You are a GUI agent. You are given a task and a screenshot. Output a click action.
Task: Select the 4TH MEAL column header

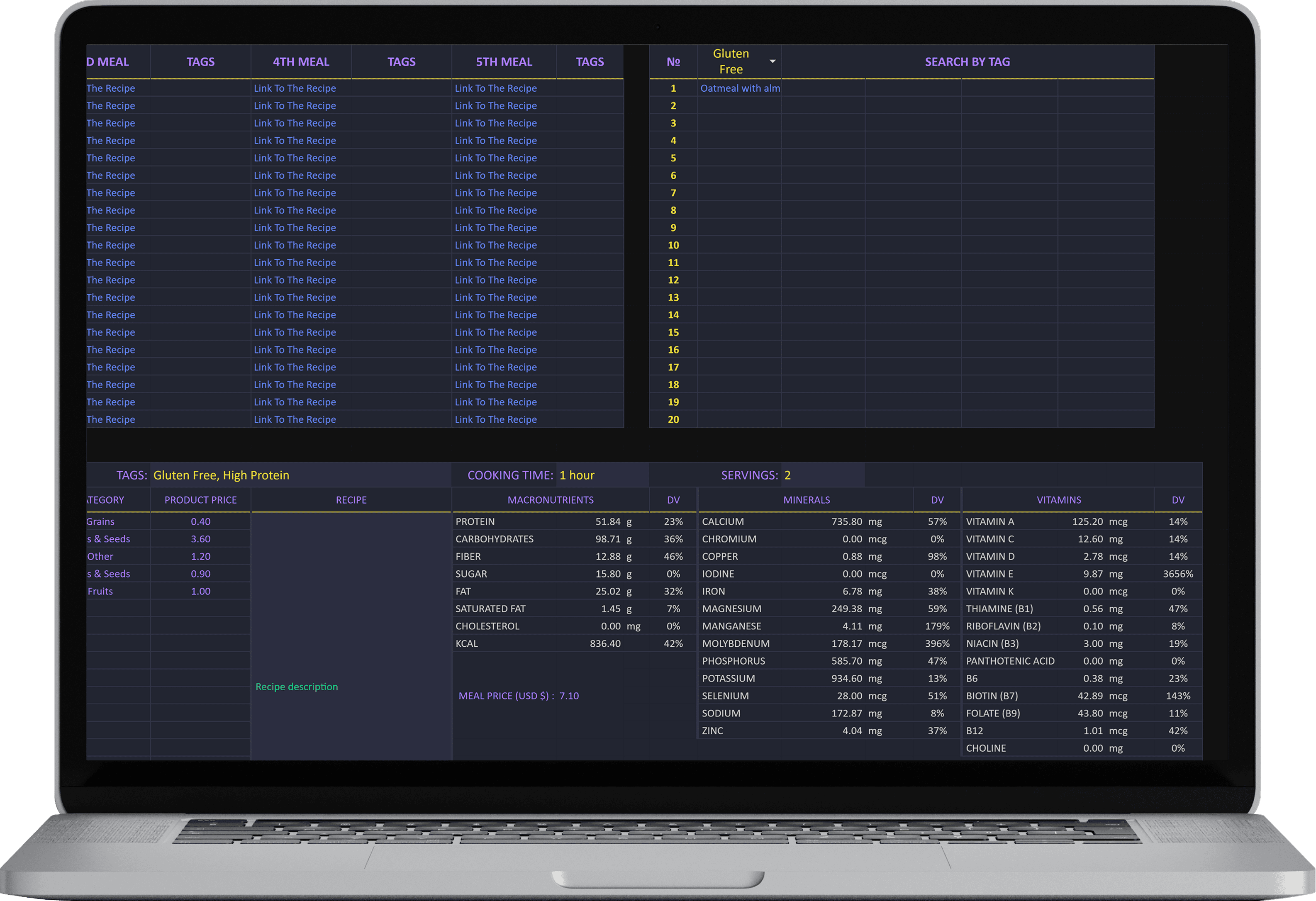click(x=301, y=62)
